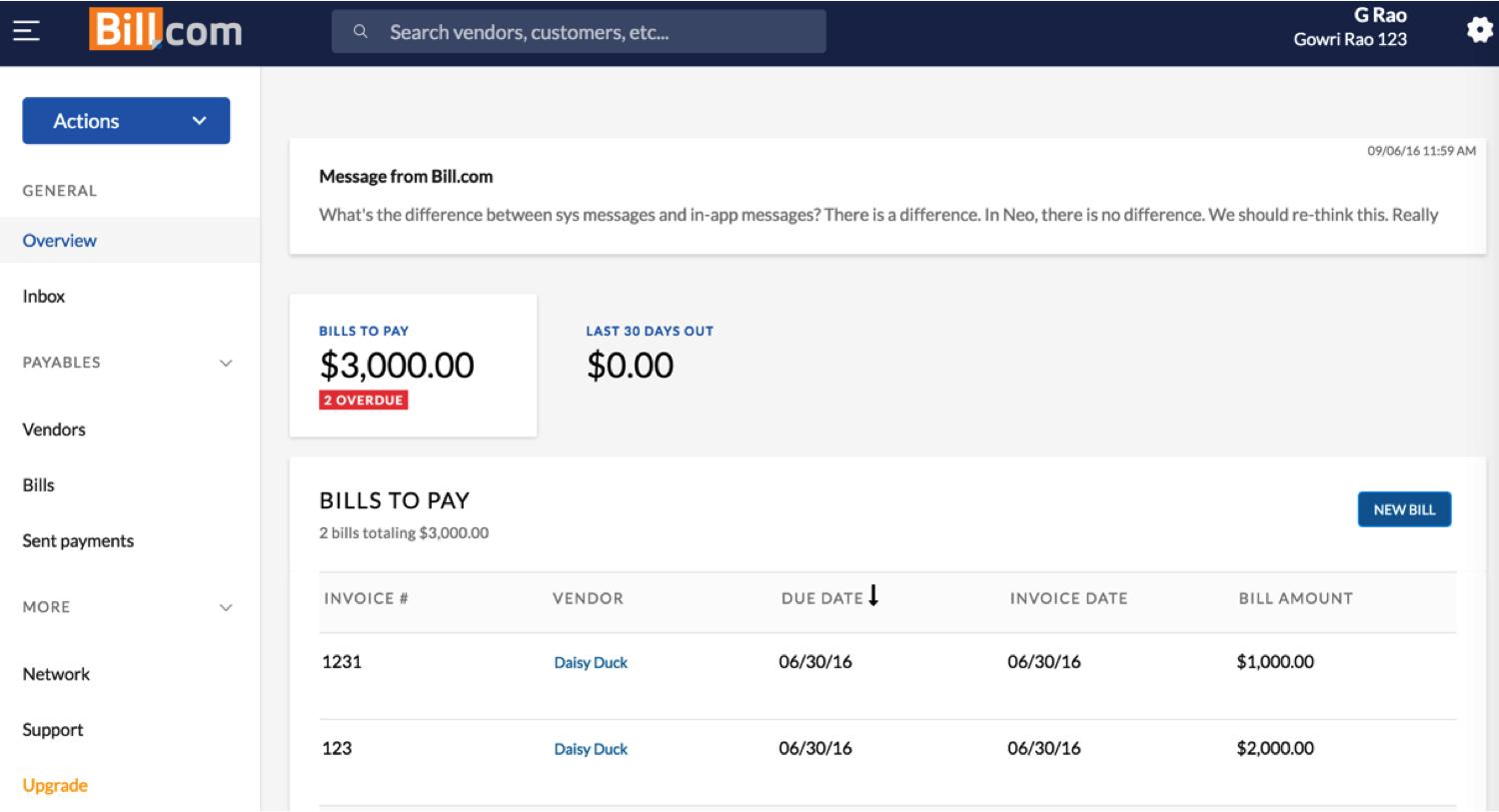The image size is (1499, 812).
Task: Open the settings gear icon
Action: 1479,30
